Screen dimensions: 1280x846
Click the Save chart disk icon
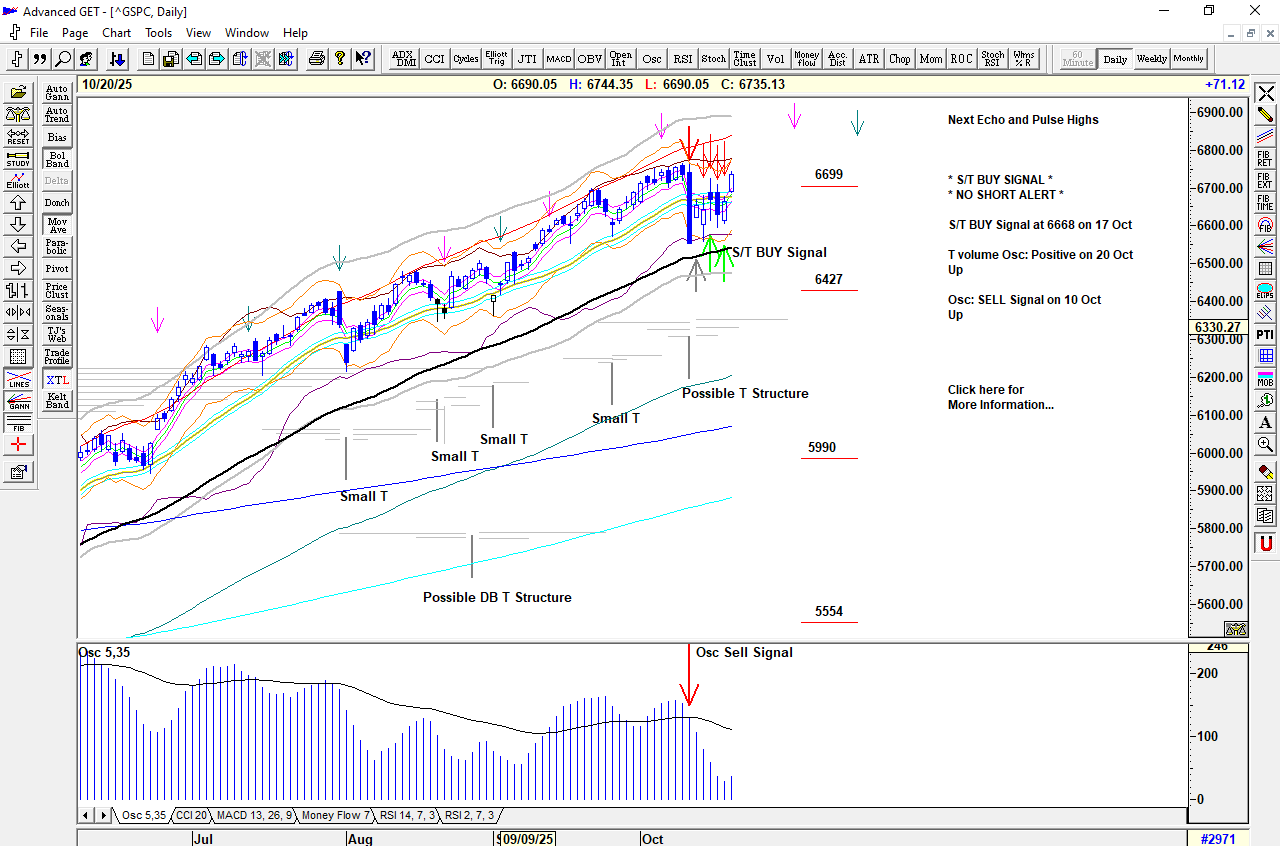click(x=171, y=59)
